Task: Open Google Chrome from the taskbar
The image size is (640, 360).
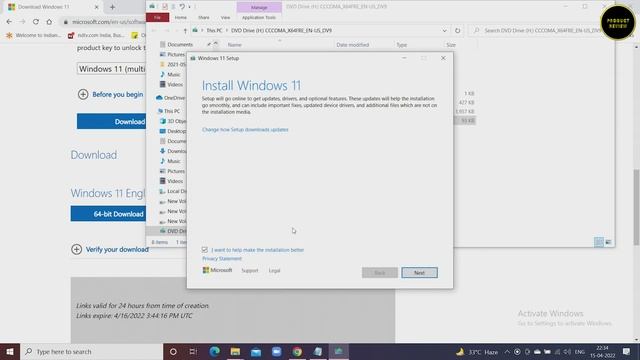Action: (297, 351)
